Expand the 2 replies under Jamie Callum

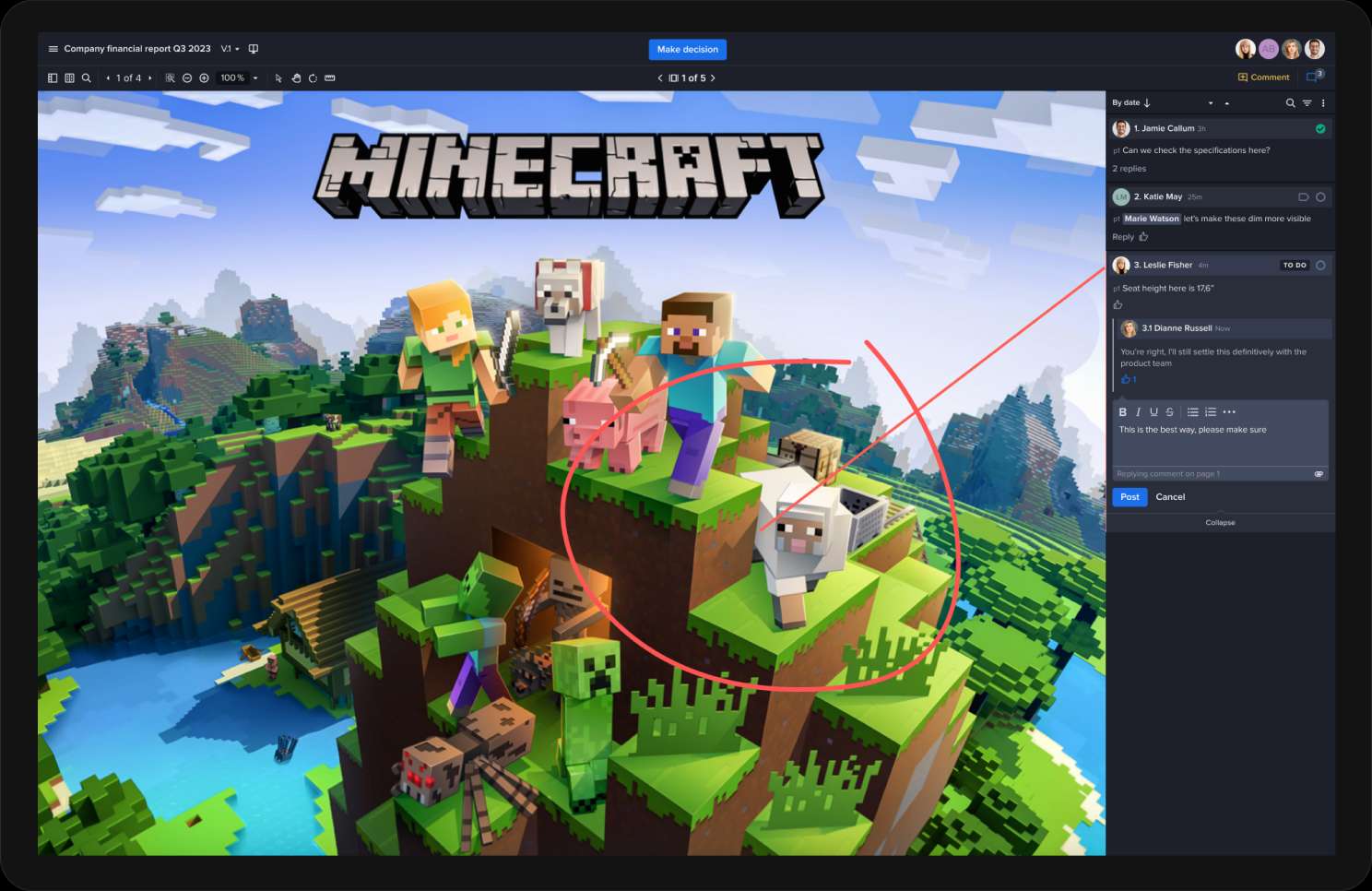click(1129, 169)
